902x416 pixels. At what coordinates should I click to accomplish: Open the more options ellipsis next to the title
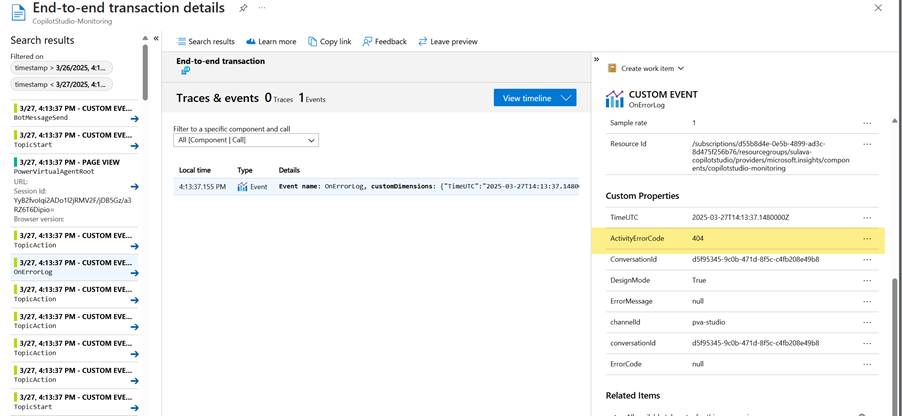(x=262, y=7)
